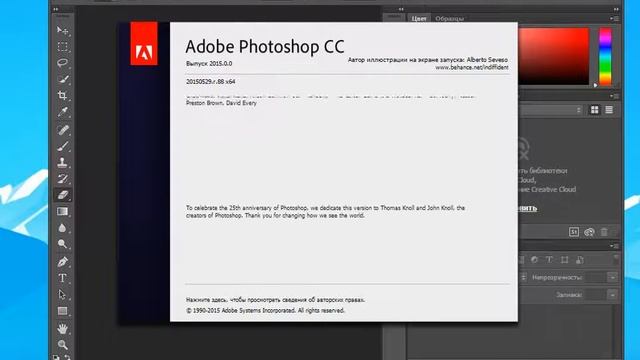Open the Libraries panel flyout menu
This screenshot has width=640, height=360.
[615, 96]
